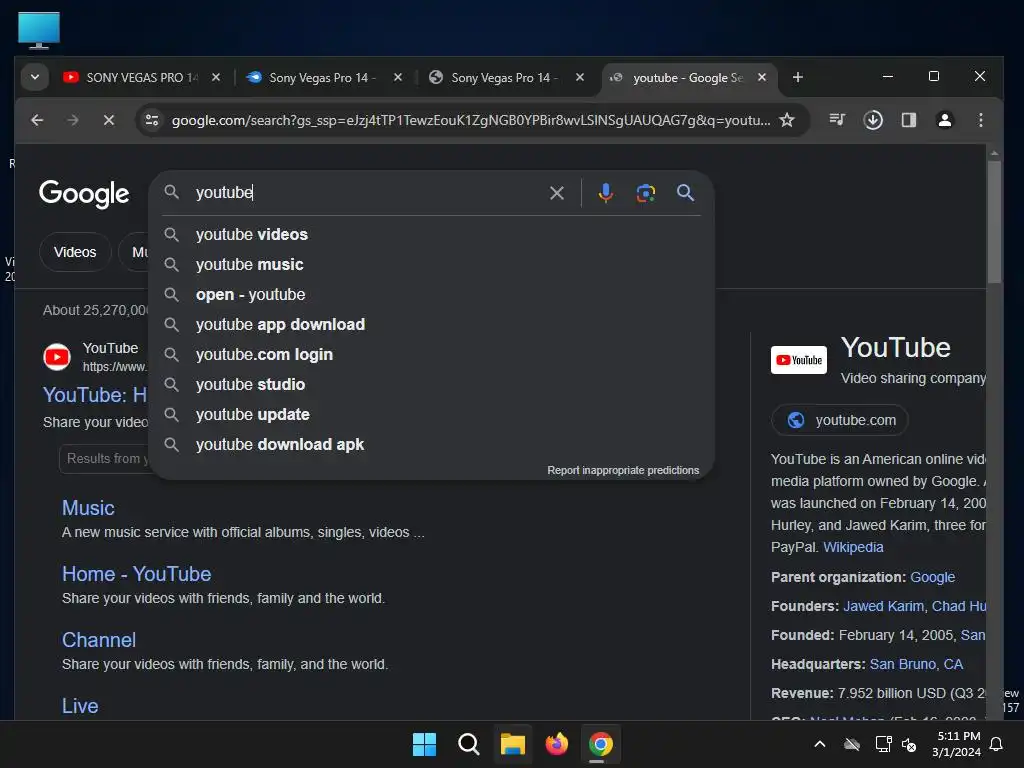Click the page vertical scrollbar thumb
The image size is (1024, 768).
coord(994,221)
